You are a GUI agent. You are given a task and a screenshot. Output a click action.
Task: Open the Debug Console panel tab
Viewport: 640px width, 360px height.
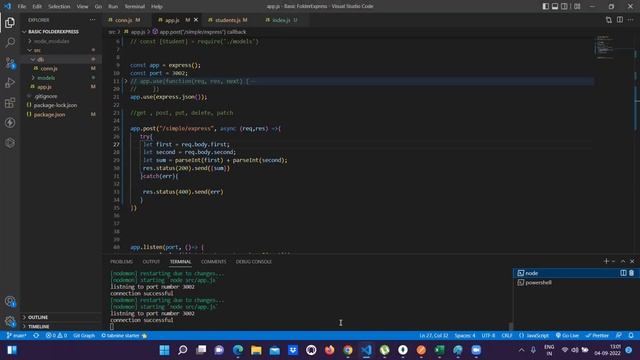coord(253,262)
